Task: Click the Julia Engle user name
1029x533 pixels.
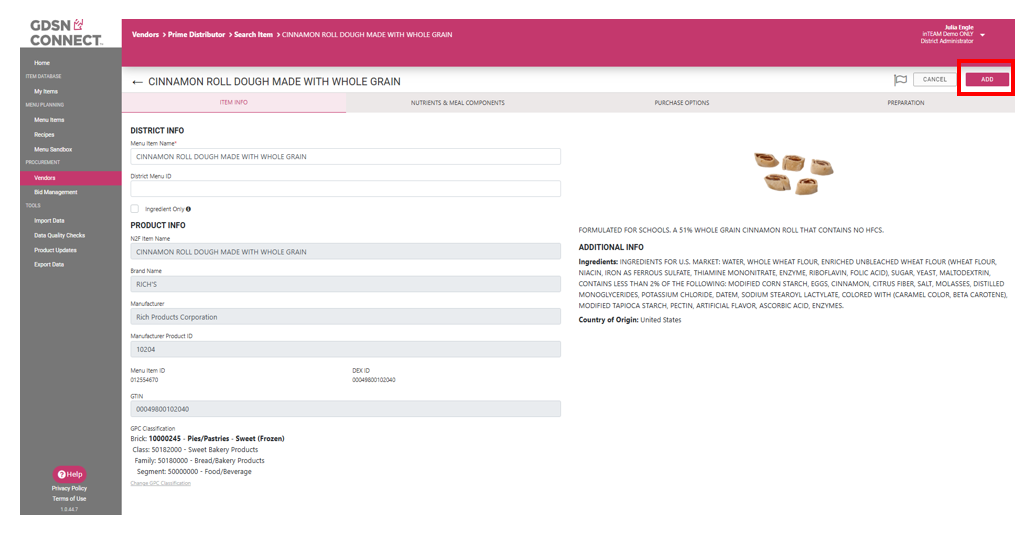Action: tap(959, 28)
